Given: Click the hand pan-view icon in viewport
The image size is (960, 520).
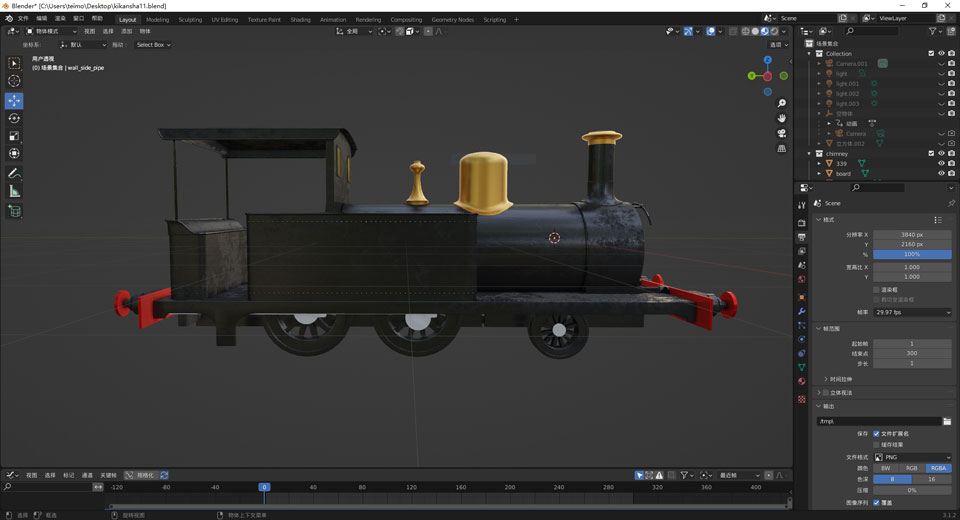Looking at the screenshot, I should point(782,118).
